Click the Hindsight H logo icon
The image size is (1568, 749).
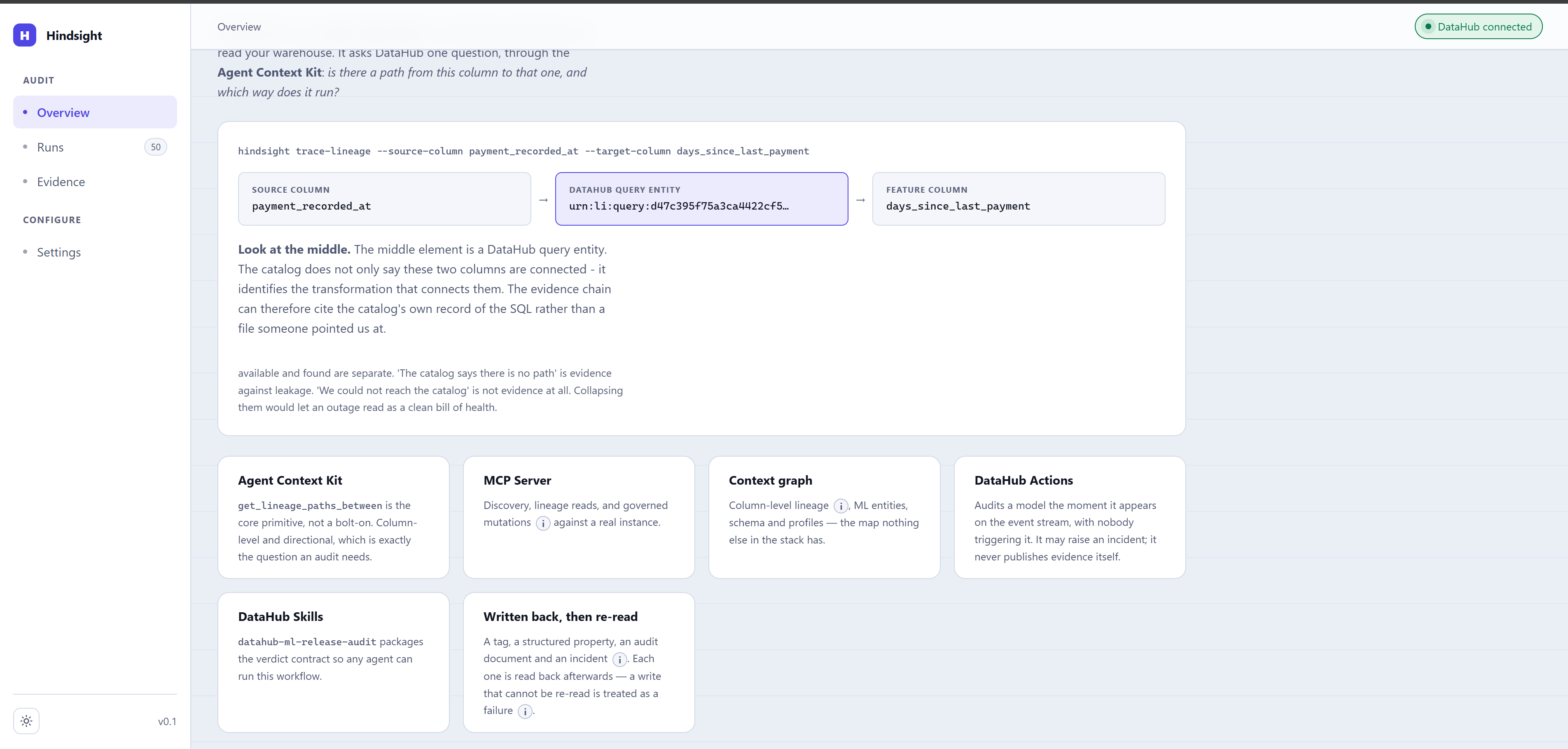click(x=24, y=35)
